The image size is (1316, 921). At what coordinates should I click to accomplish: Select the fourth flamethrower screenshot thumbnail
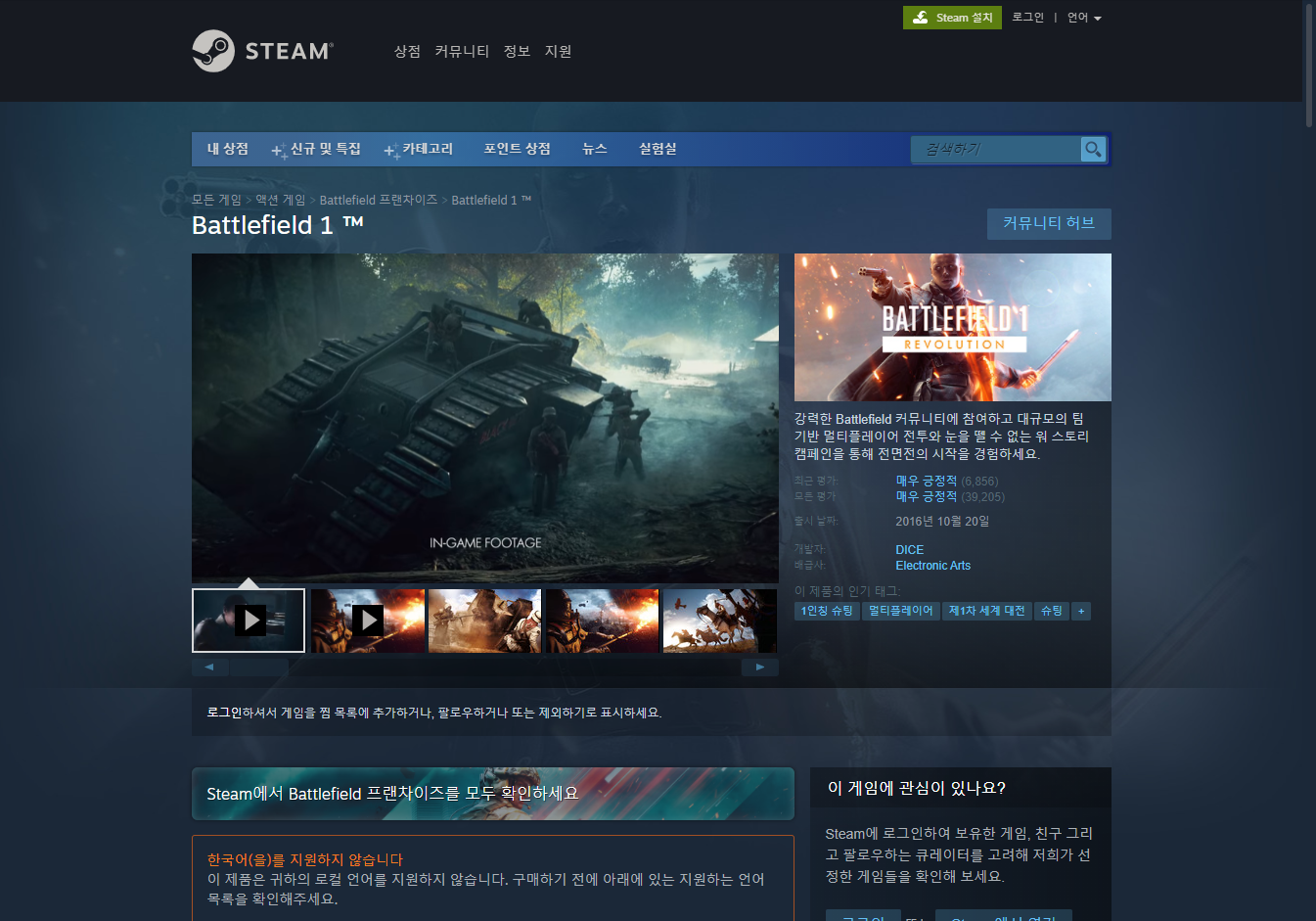[x=603, y=621]
